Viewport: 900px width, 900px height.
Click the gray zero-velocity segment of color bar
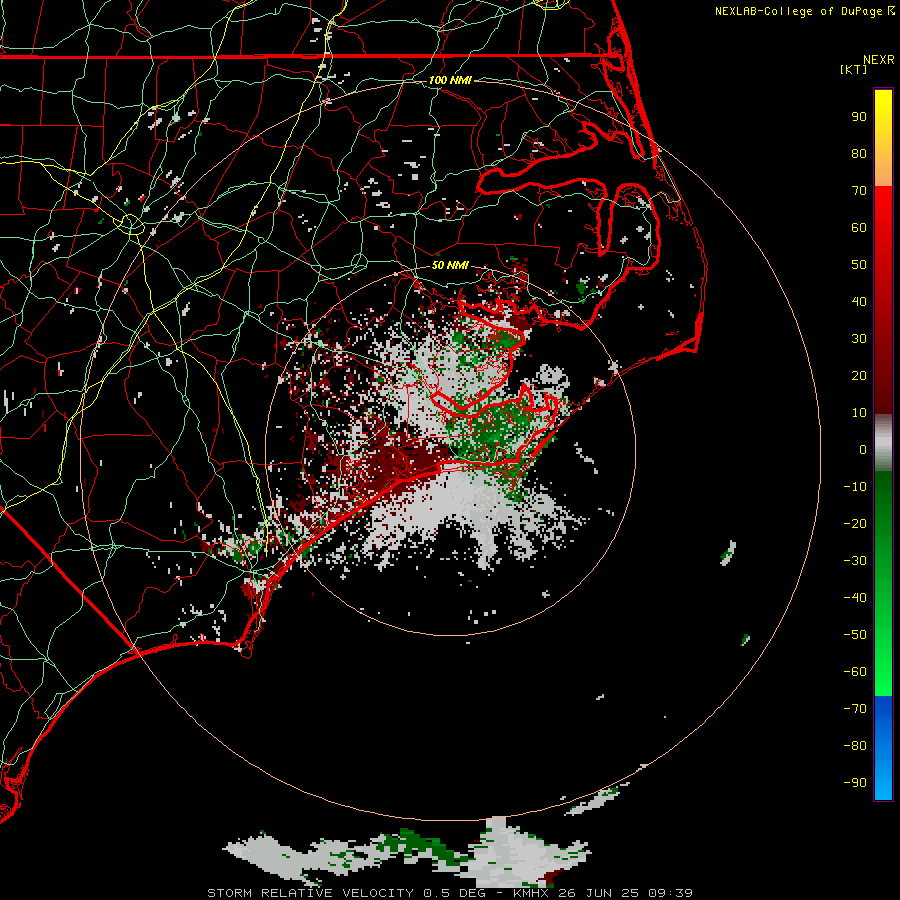pyautogui.click(x=883, y=443)
